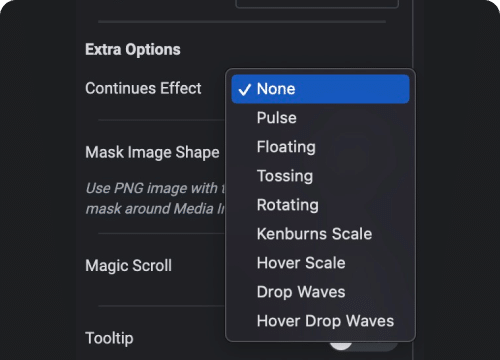
Task: Click the vertical panel divider line
Action: click(413, 180)
